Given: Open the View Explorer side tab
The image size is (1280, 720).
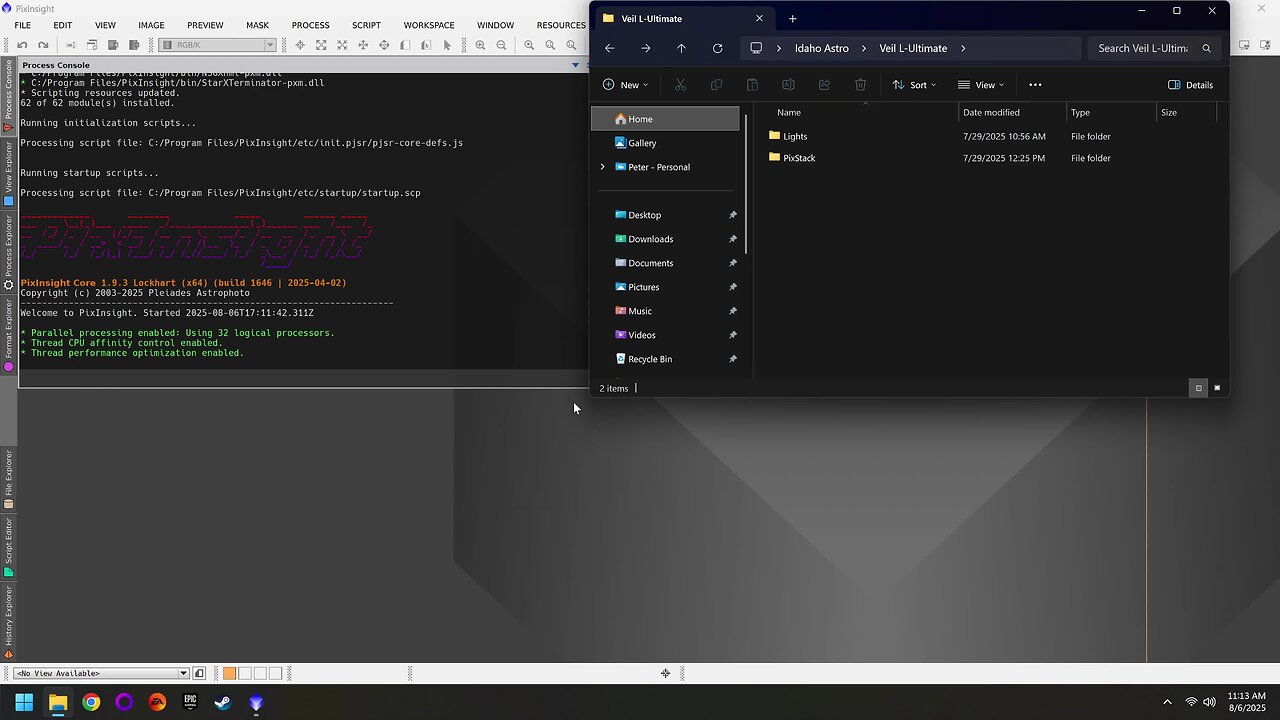Looking at the screenshot, I should pos(9,173).
